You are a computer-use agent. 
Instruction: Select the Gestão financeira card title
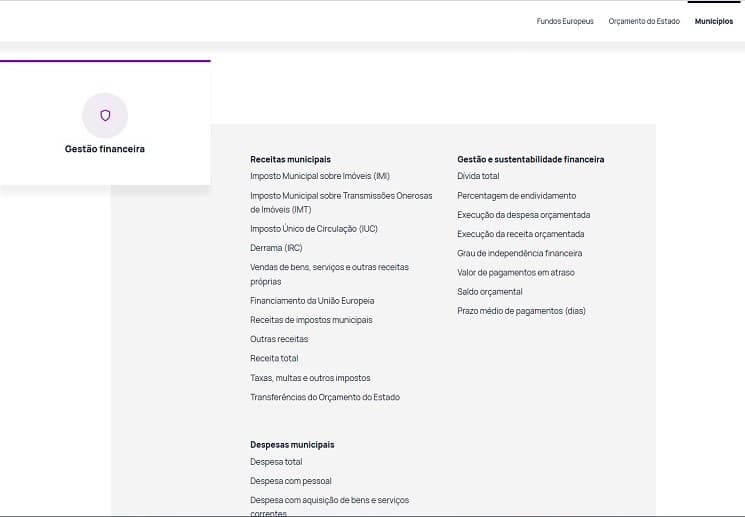point(105,149)
